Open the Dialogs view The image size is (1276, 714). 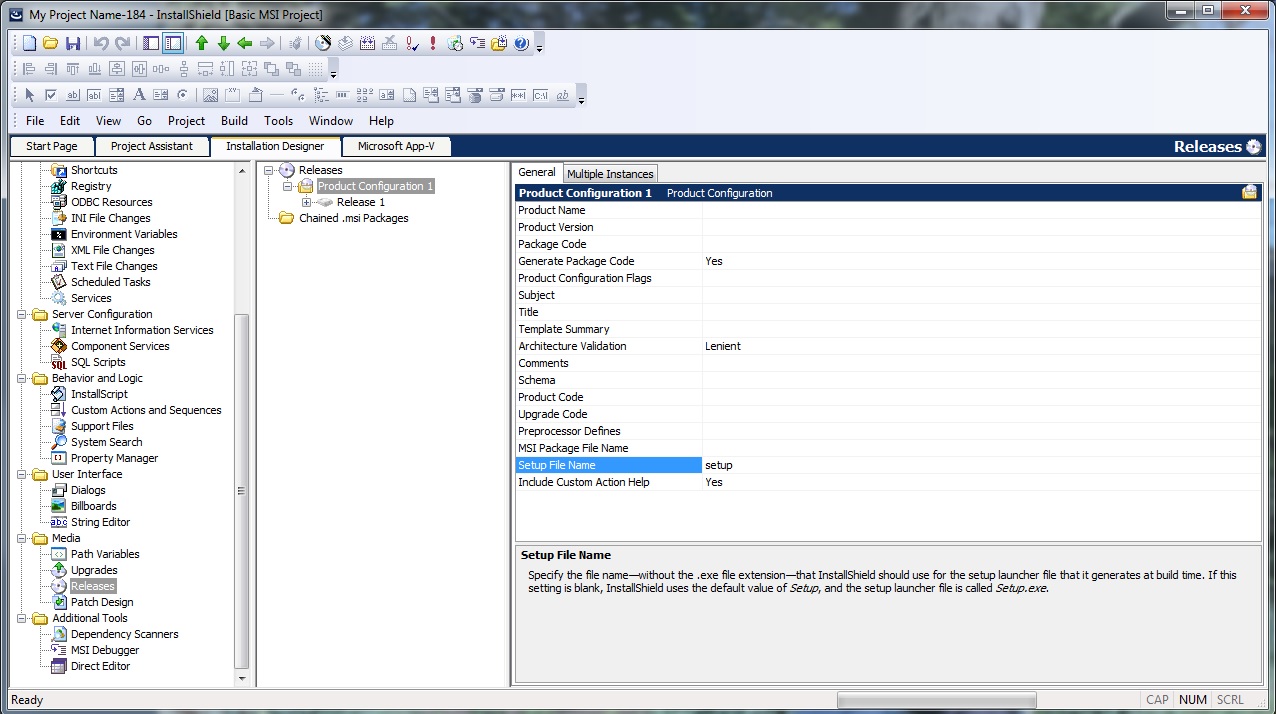[88, 490]
